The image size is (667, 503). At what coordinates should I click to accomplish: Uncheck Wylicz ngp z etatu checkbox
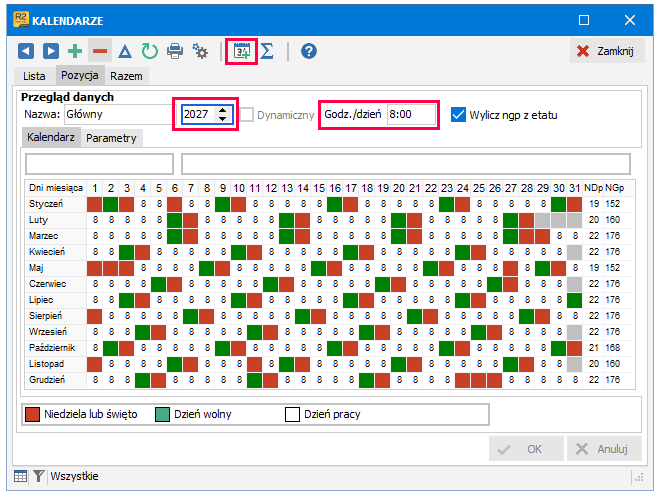[x=458, y=115]
